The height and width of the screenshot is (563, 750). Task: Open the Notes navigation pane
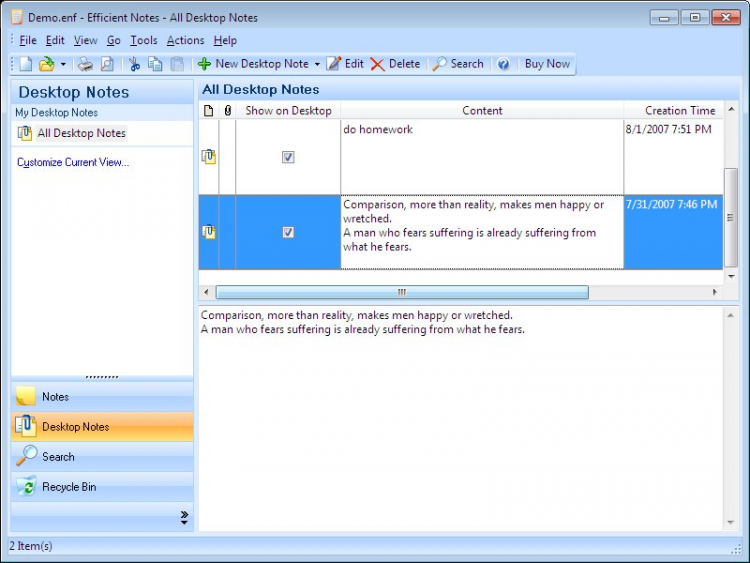(102, 397)
